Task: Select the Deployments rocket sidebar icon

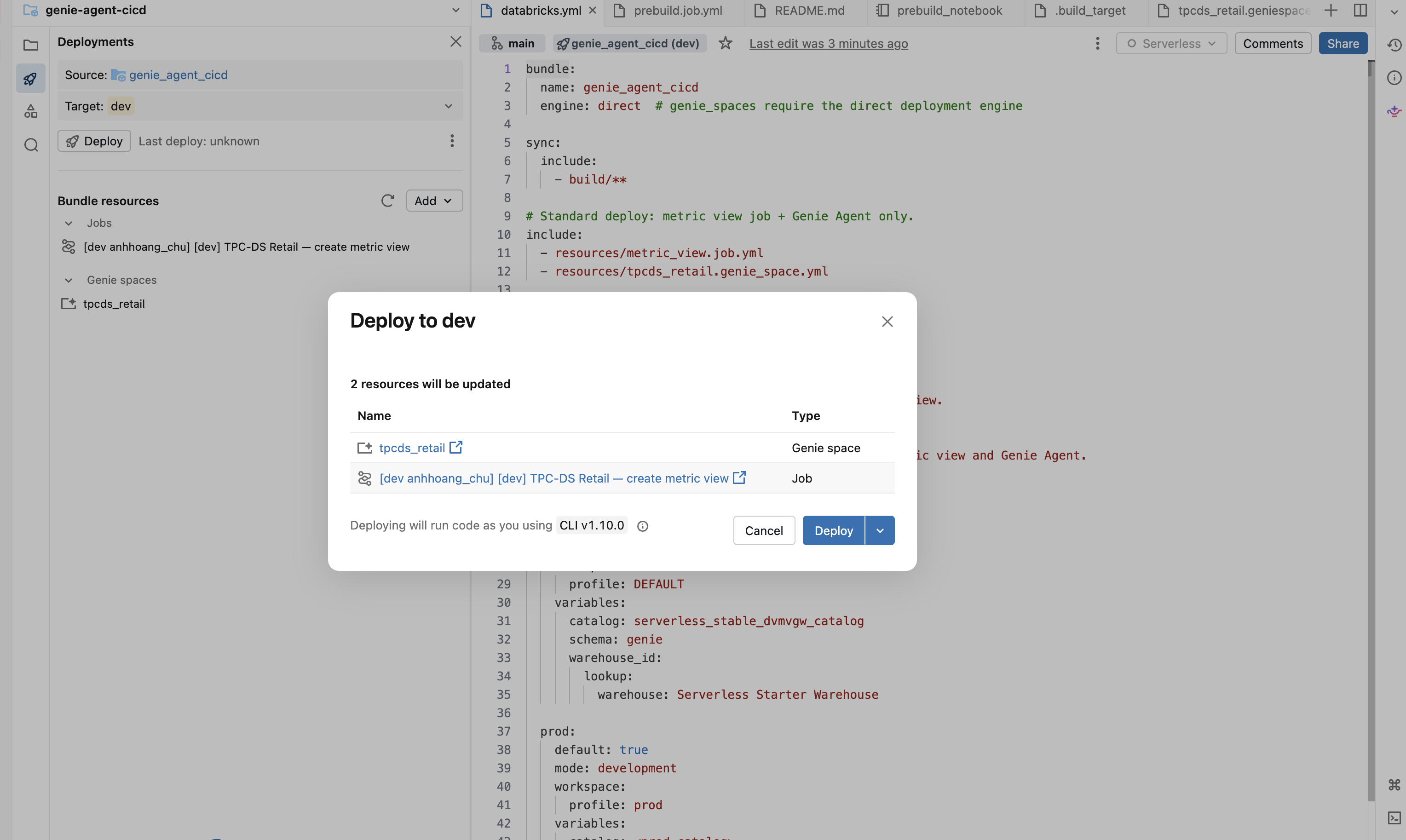Action: [x=30, y=78]
